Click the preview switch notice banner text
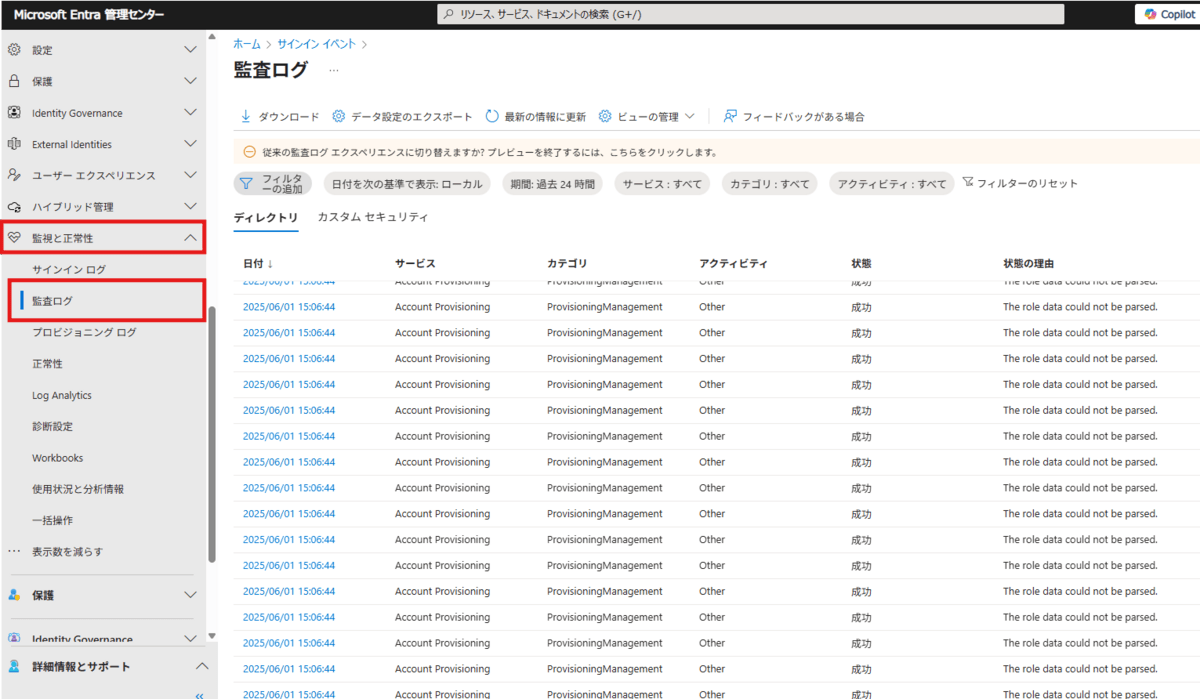Viewport: 1200px width, 699px height. coord(490,153)
